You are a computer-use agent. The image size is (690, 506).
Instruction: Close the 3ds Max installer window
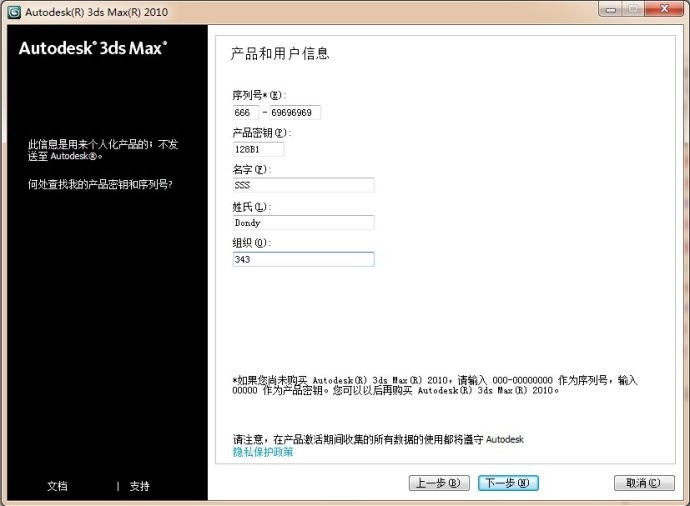tap(665, 10)
